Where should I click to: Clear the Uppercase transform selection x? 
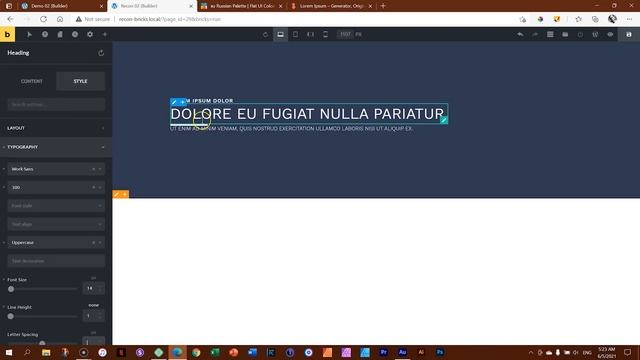click(x=93, y=242)
